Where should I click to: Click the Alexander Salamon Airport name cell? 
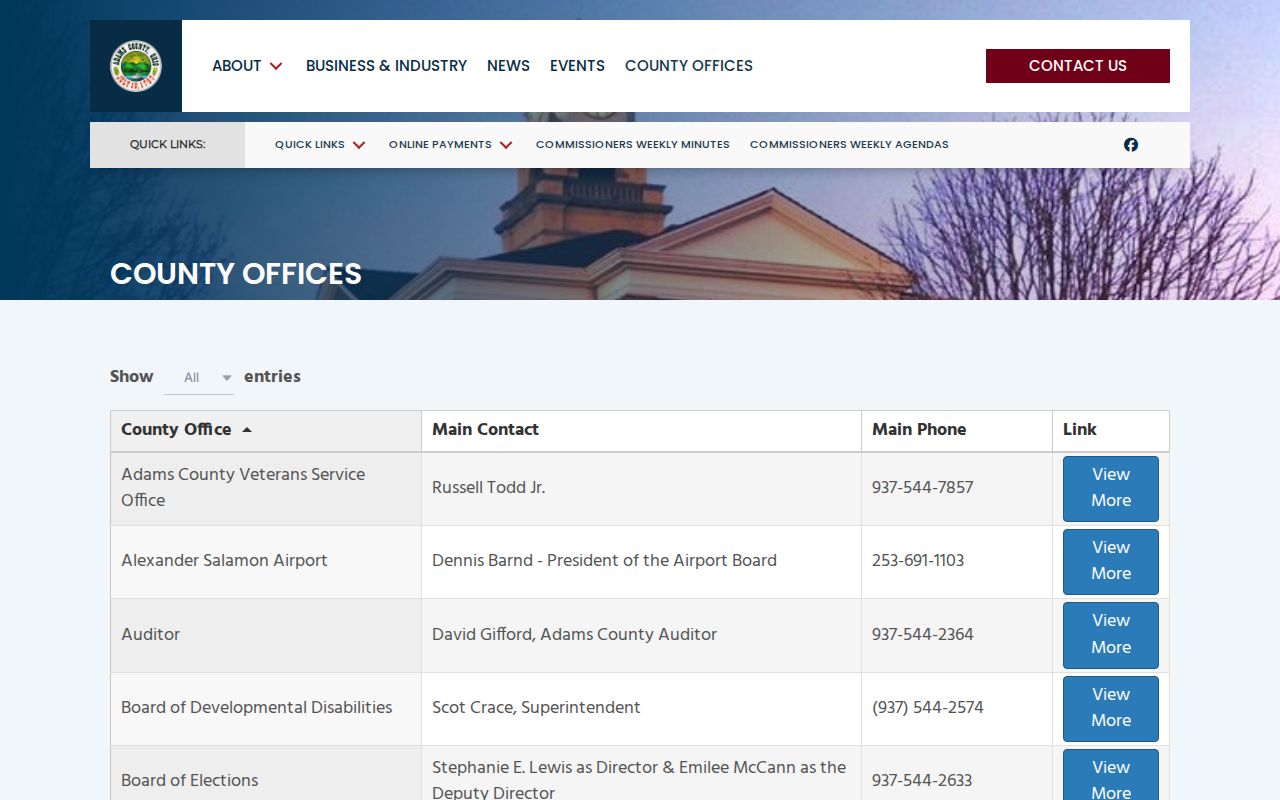266,561
